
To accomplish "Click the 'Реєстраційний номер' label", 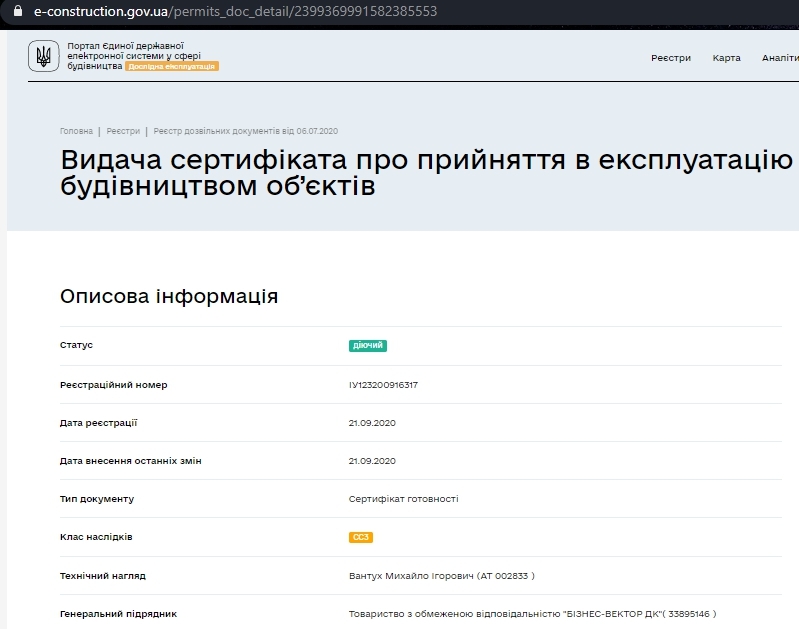I will click(x=114, y=385).
